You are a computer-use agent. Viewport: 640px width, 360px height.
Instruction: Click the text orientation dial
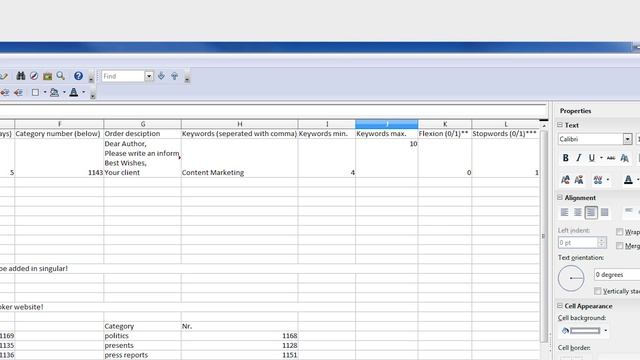pyautogui.click(x=571, y=278)
